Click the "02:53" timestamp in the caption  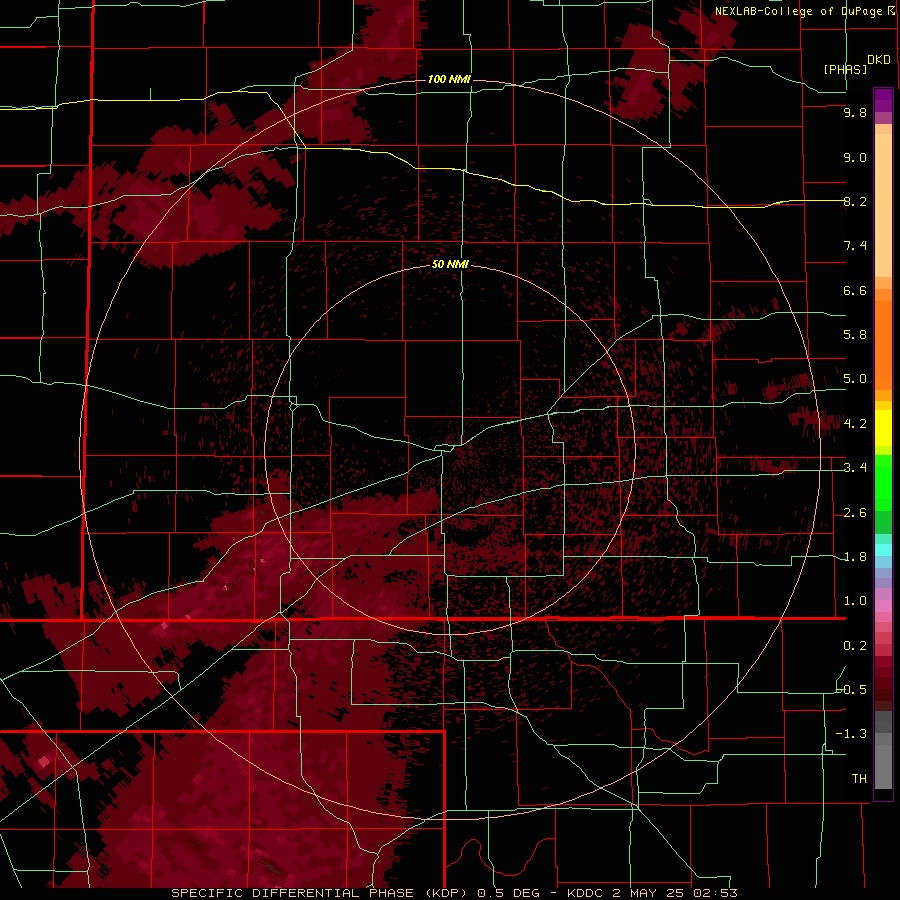click(x=714, y=893)
